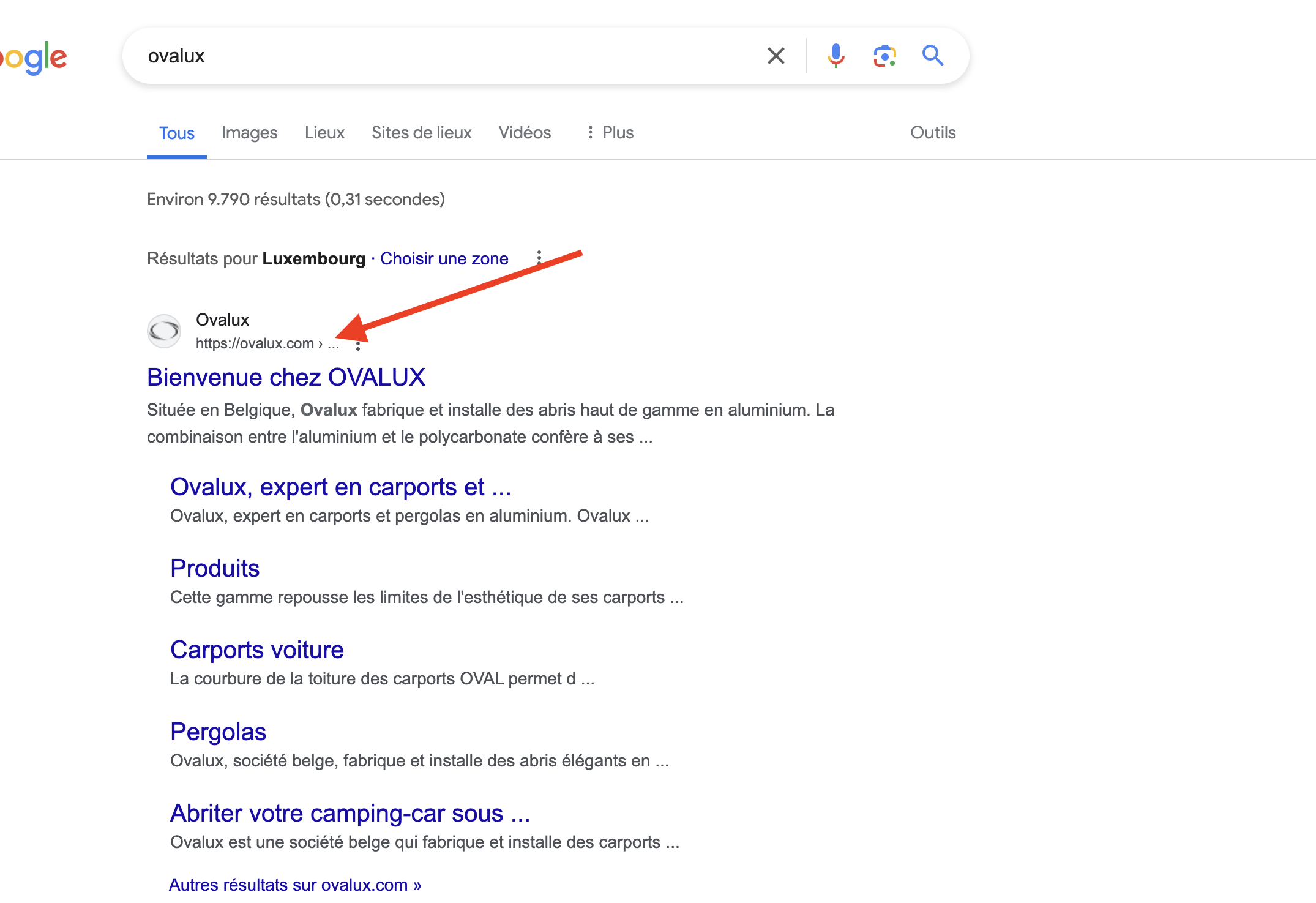Open the Produits sitelink

tap(215, 569)
